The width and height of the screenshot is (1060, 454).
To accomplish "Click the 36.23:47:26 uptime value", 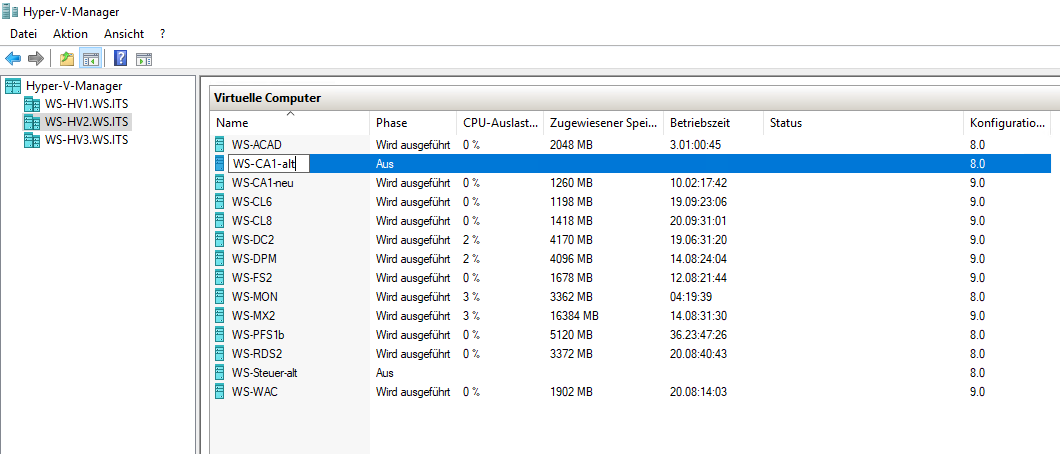I will pyautogui.click(x=696, y=334).
